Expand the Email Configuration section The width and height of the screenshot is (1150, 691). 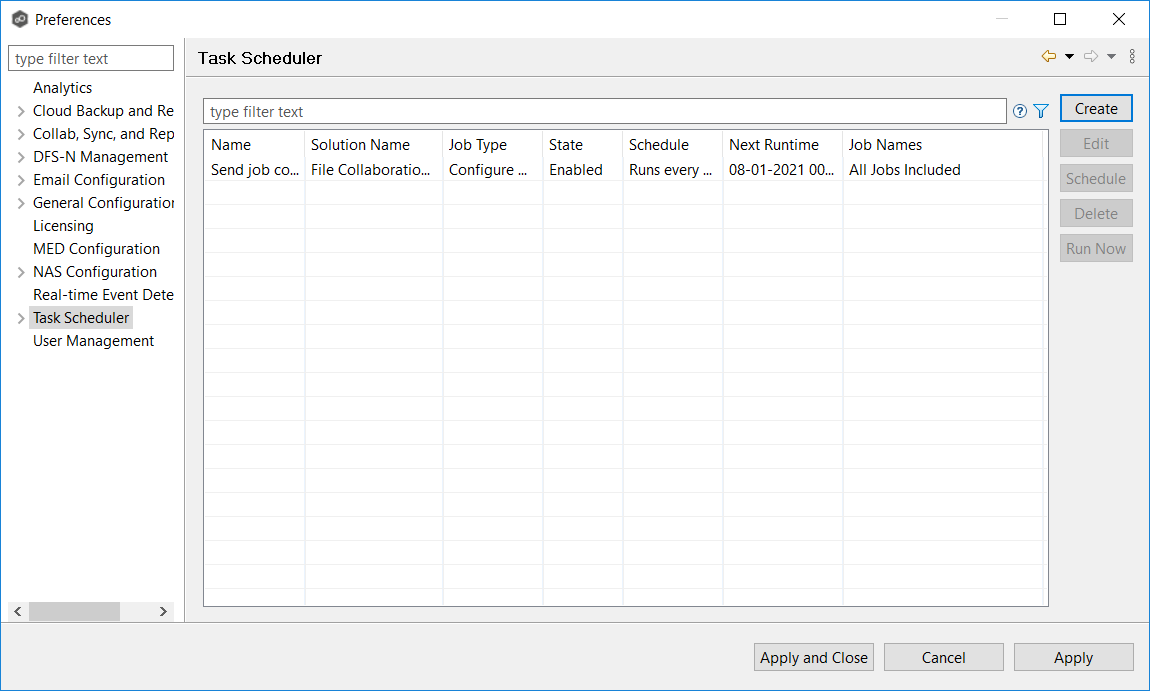[19, 179]
